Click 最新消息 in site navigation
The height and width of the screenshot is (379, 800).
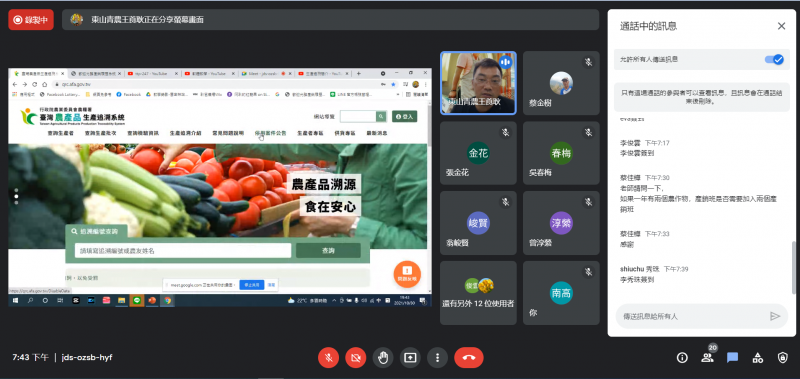377,133
